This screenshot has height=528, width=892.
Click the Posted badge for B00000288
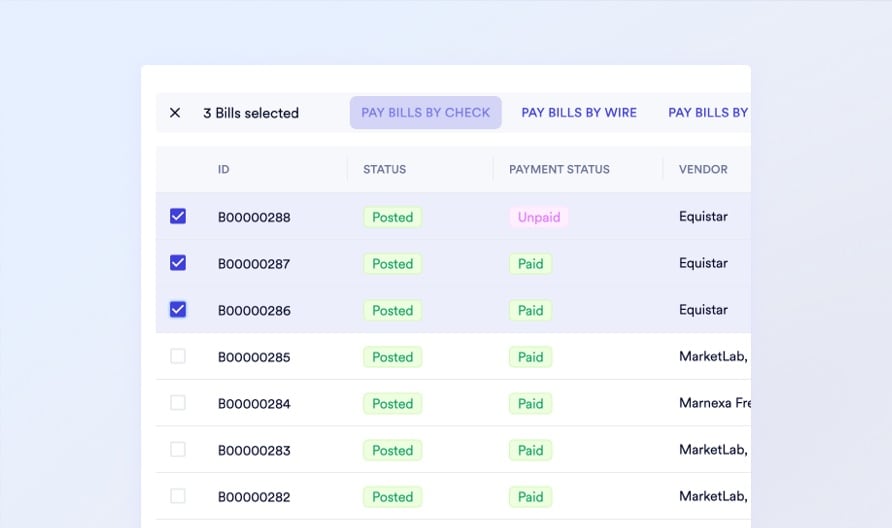click(x=393, y=217)
